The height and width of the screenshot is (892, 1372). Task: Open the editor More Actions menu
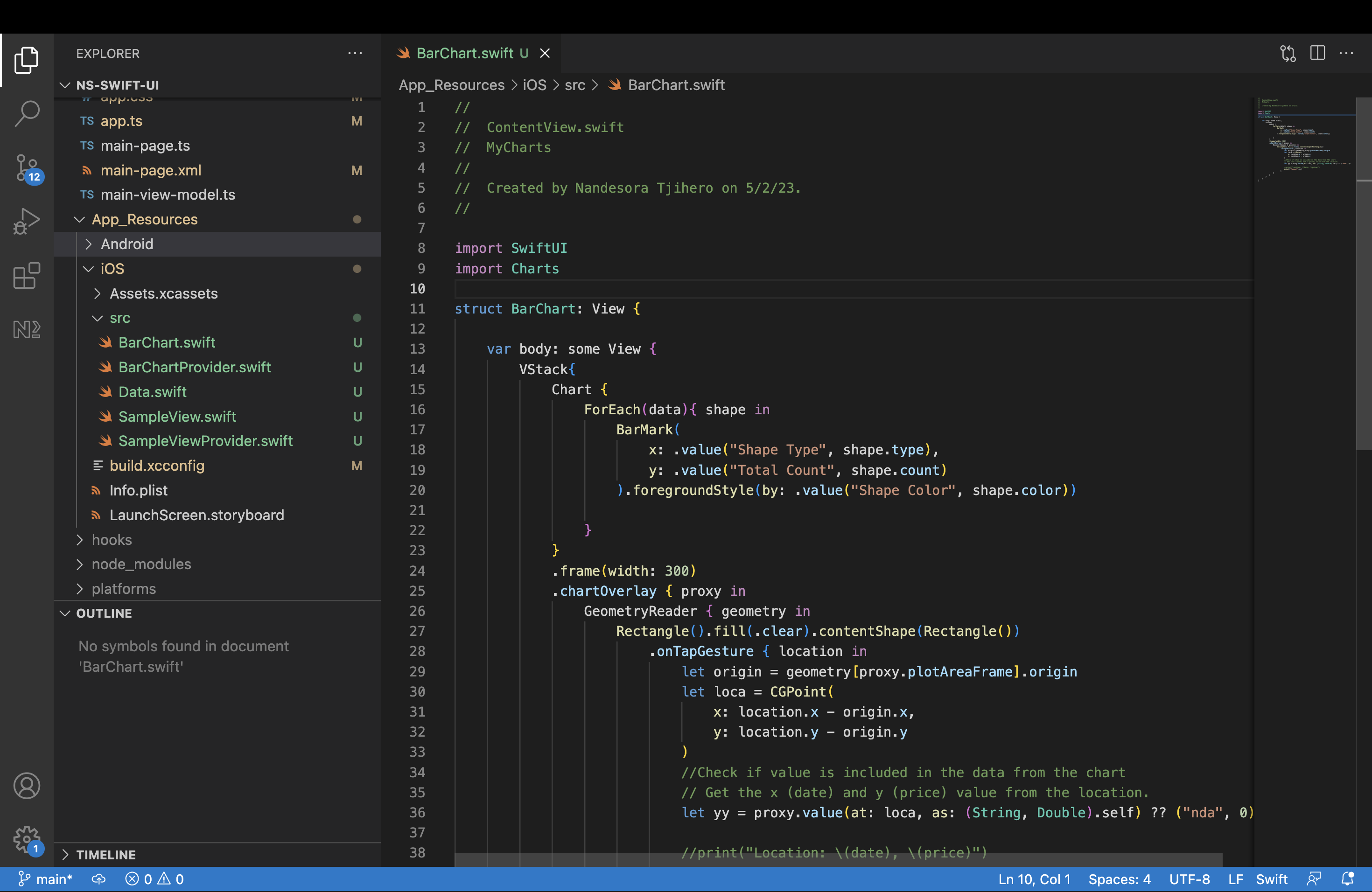1347,53
